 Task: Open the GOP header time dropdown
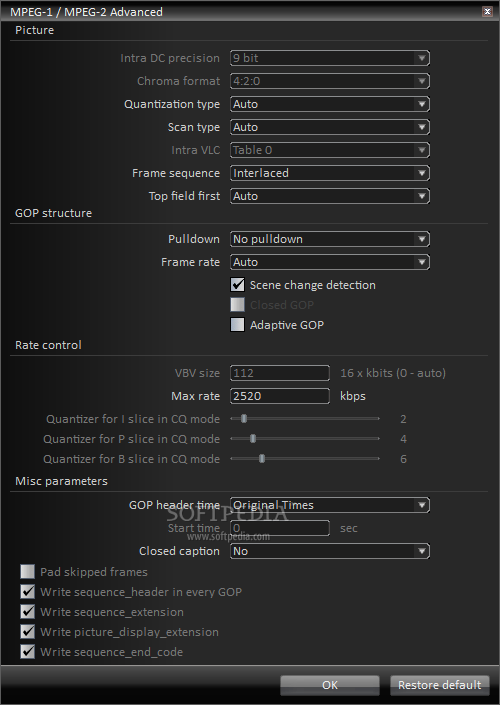coord(330,505)
